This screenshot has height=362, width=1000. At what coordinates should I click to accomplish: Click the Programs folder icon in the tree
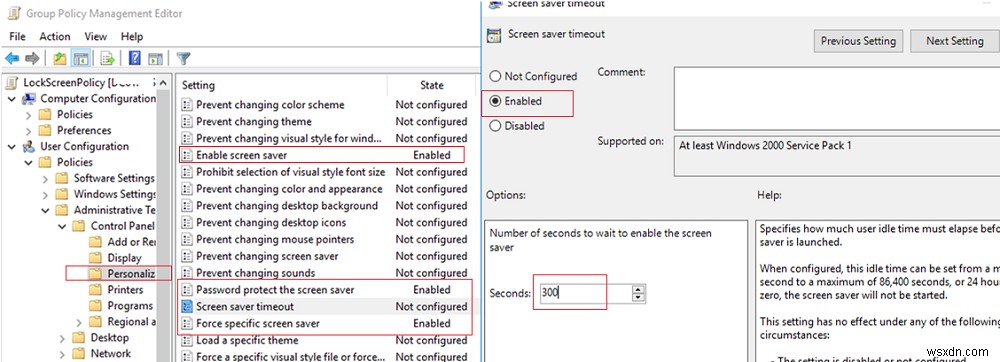point(95,306)
